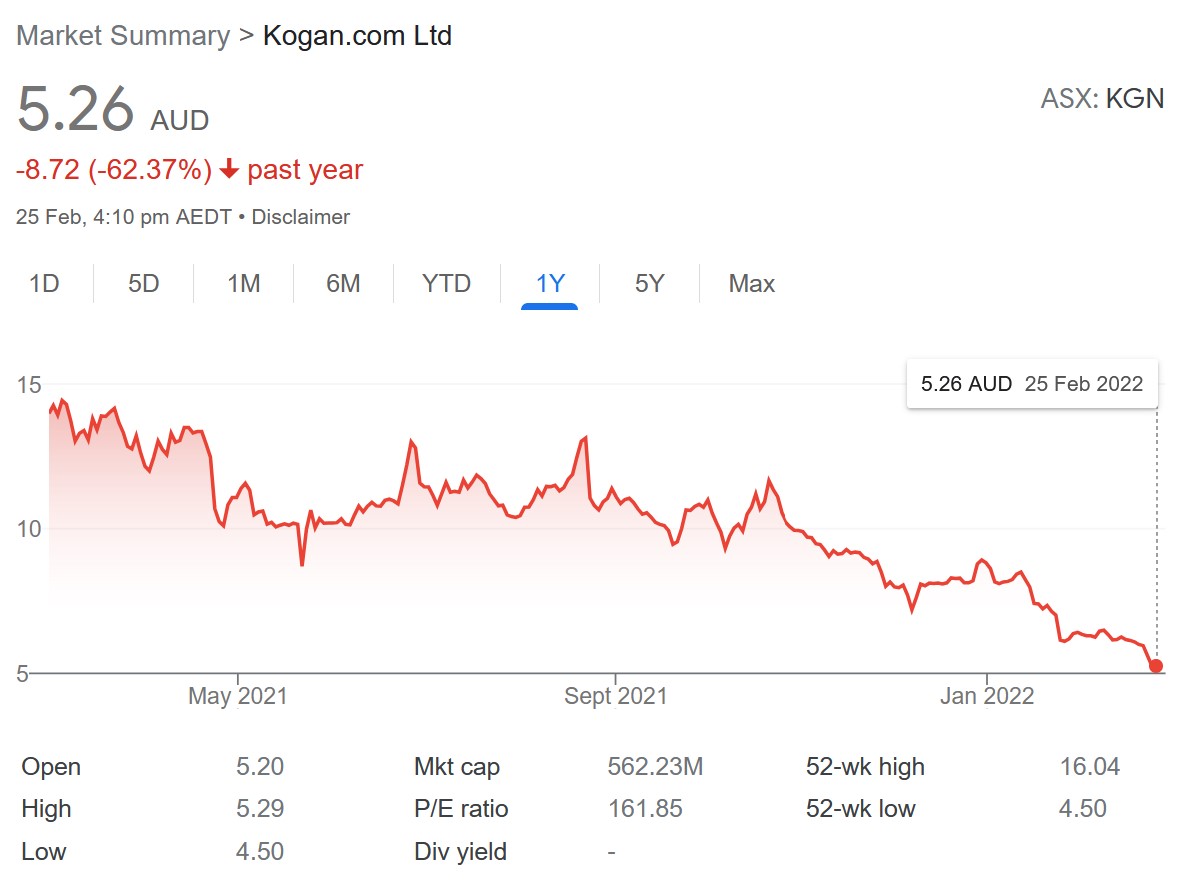This screenshot has height=892, width=1181.
Task: Select the YTD range tab
Action: (446, 284)
